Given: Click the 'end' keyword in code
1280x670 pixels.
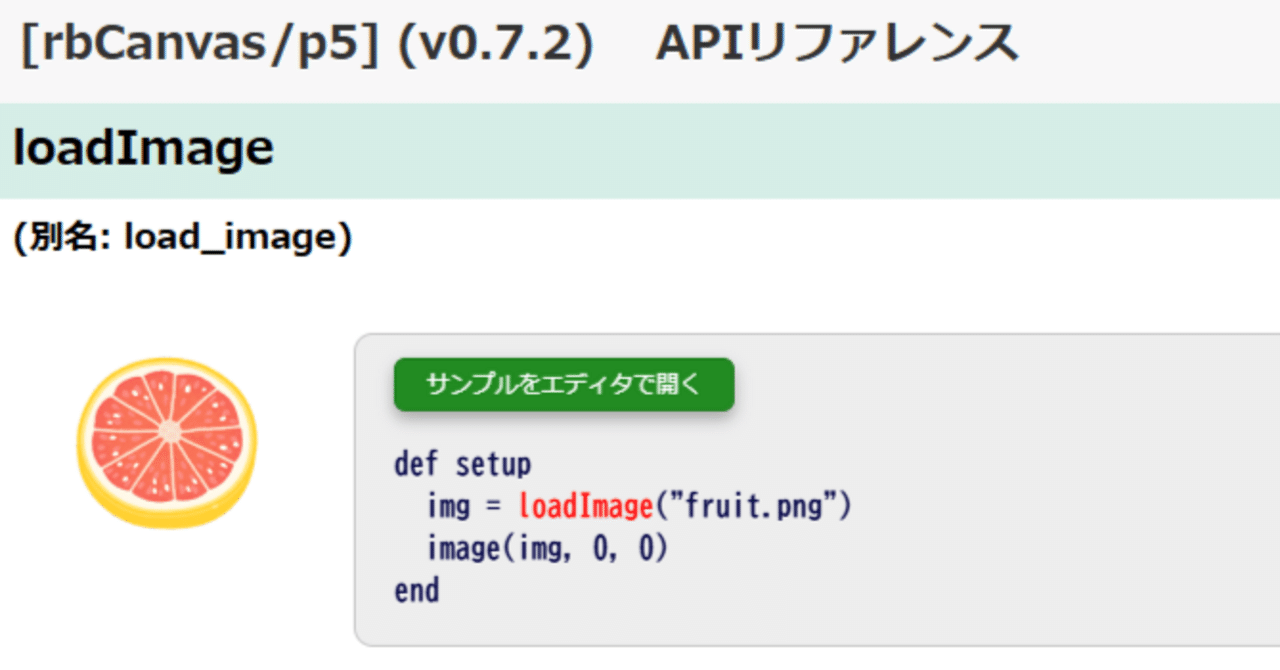Looking at the screenshot, I should tap(416, 591).
